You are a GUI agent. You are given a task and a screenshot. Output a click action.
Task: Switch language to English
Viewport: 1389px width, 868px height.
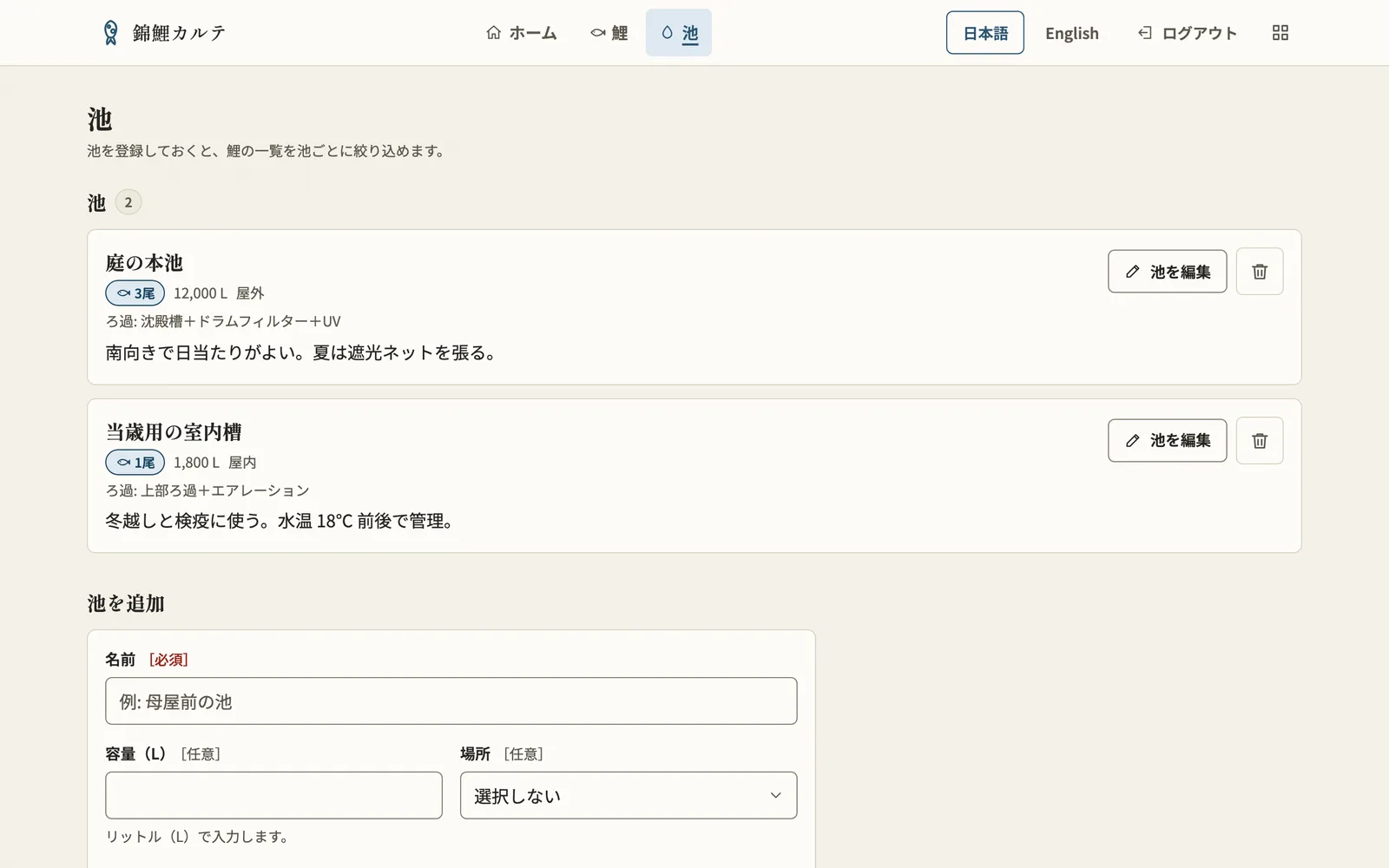pyautogui.click(x=1072, y=33)
